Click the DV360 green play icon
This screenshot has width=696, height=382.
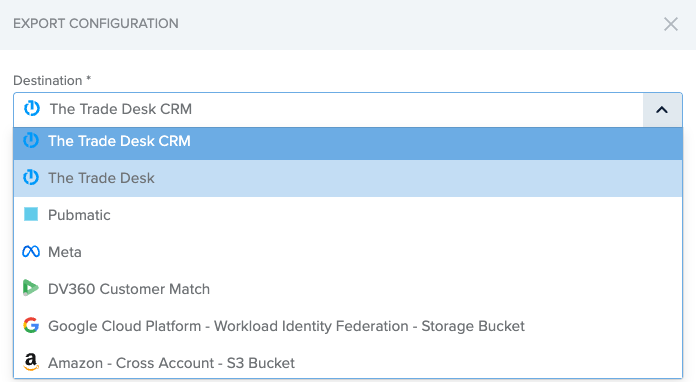(x=31, y=288)
